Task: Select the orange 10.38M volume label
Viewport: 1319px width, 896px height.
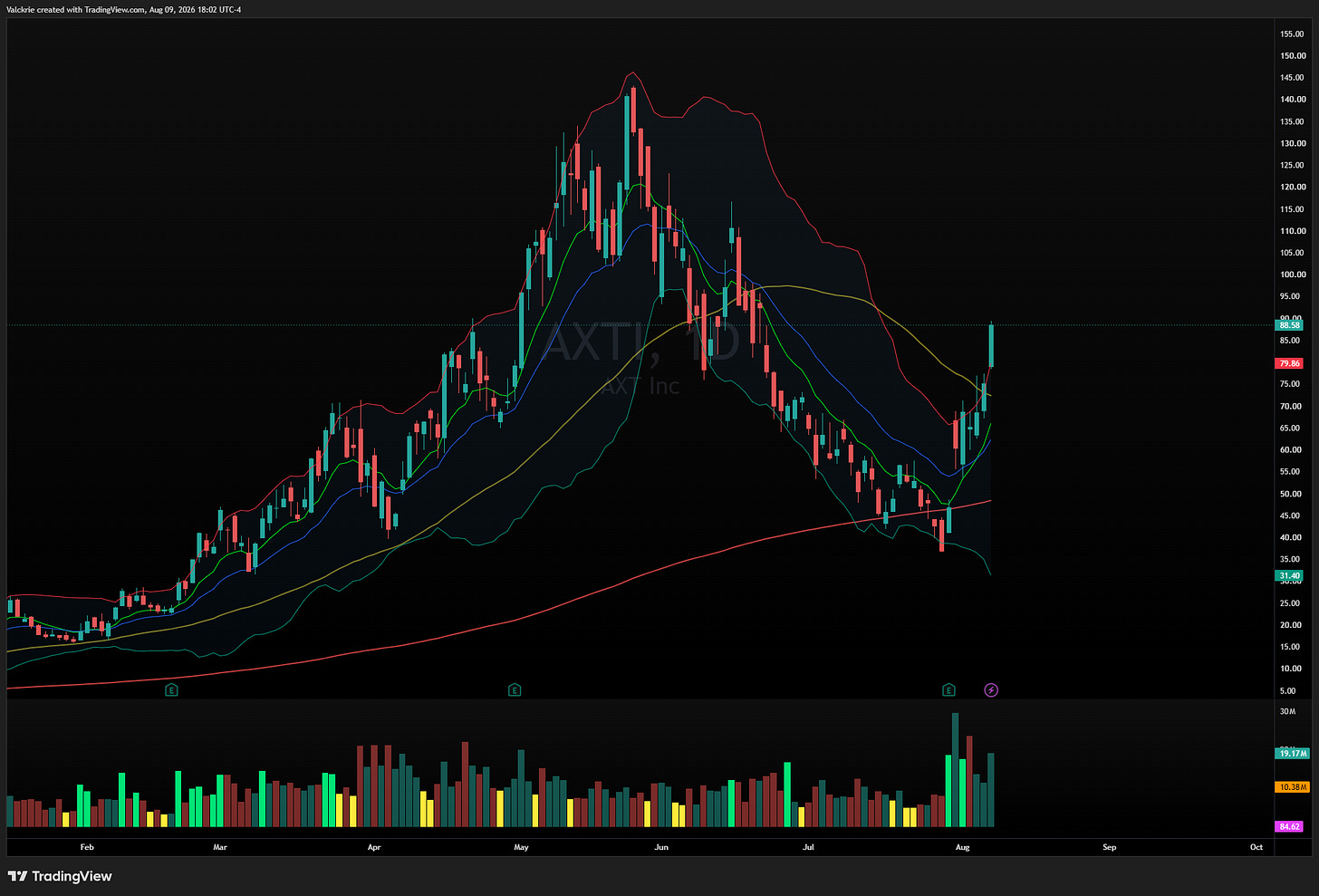Action: (x=1292, y=787)
